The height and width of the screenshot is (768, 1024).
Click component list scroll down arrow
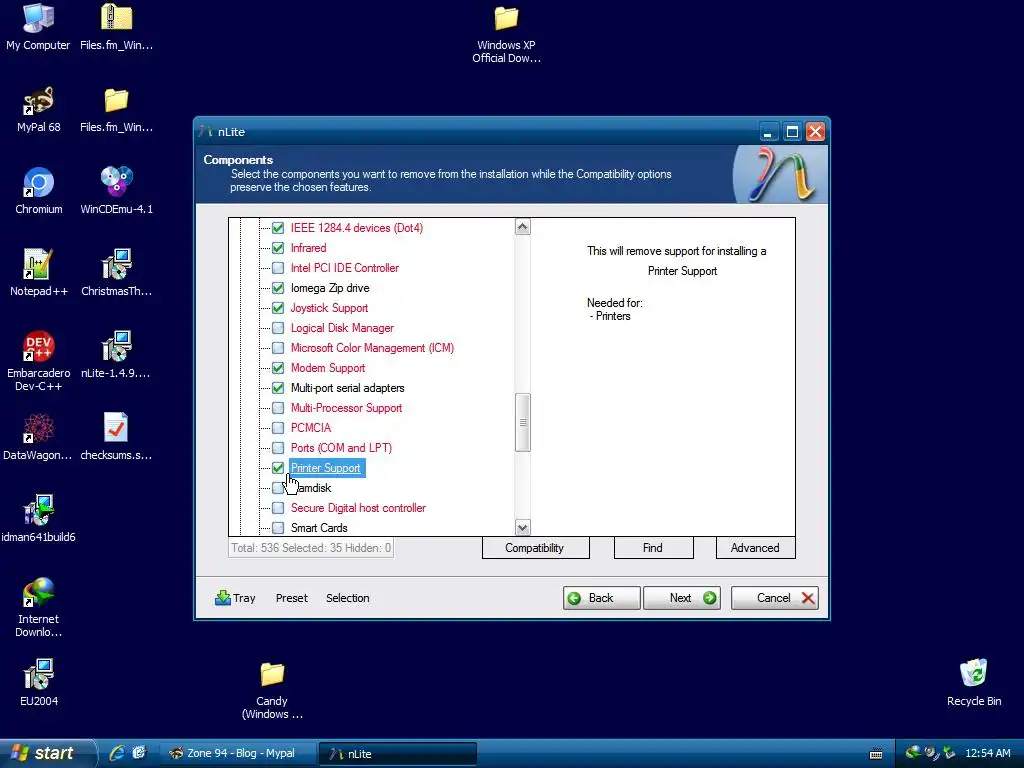click(522, 527)
